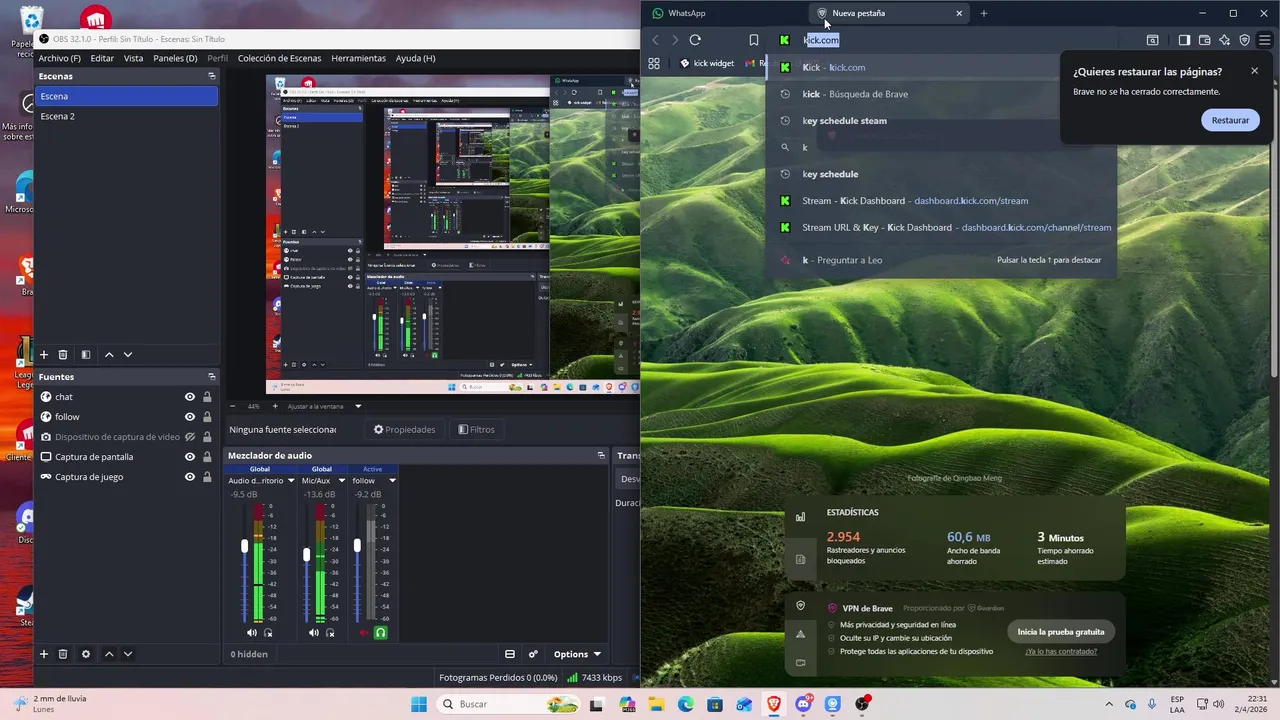Screen dimensions: 1280x720
Task: Move scene up in Escenas toolbar
Action: click(x=109, y=354)
